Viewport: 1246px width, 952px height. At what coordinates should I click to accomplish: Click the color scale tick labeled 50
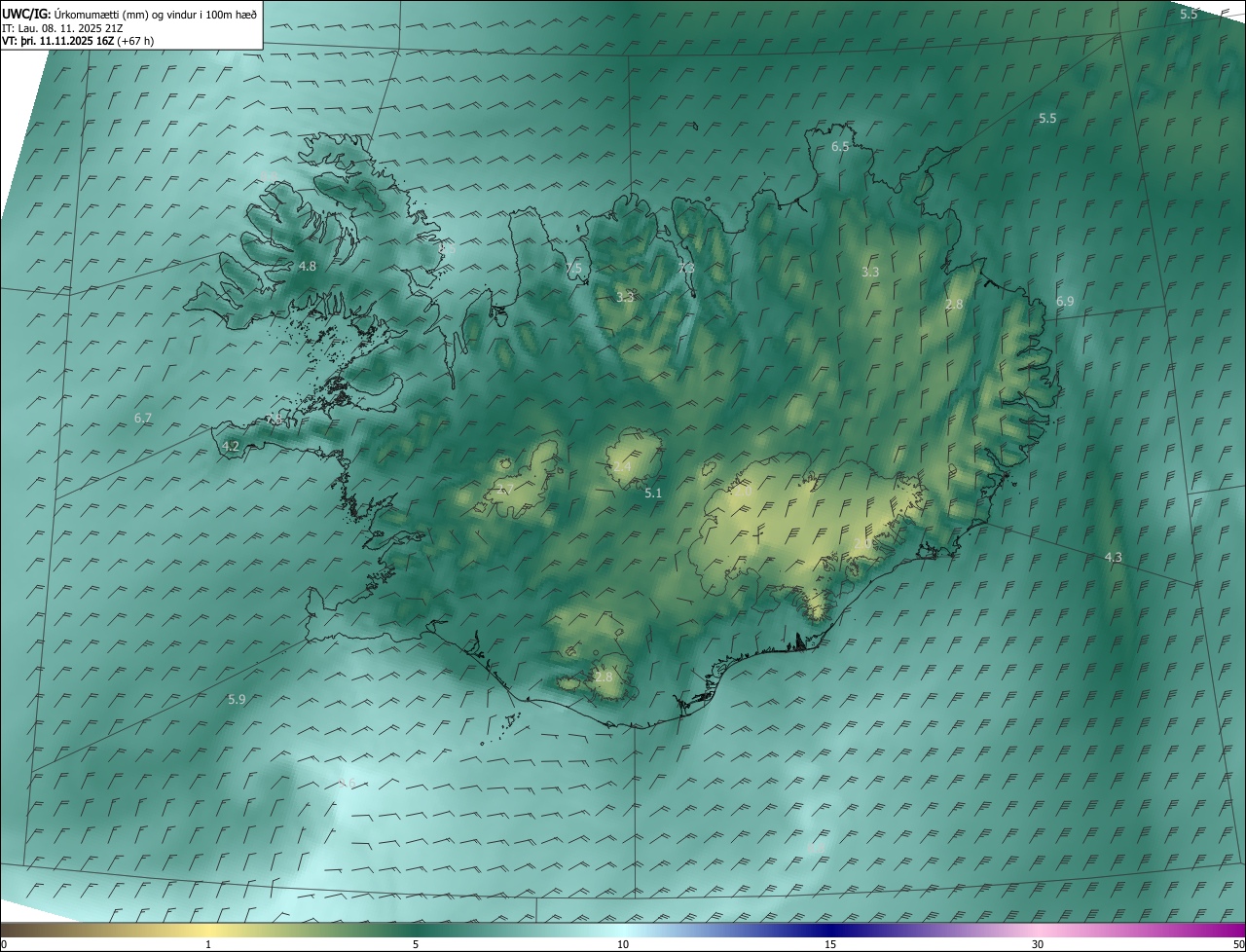1238,944
